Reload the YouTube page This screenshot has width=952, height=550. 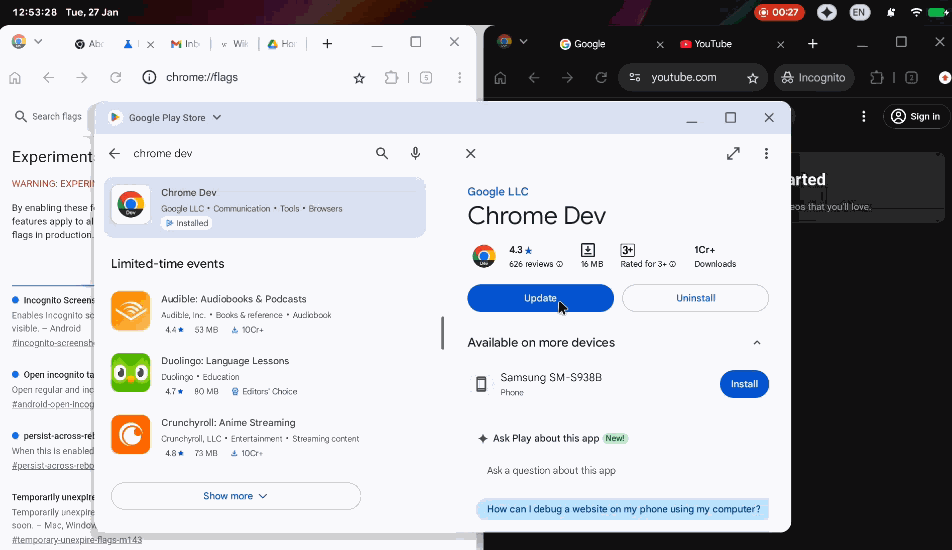[x=601, y=78]
